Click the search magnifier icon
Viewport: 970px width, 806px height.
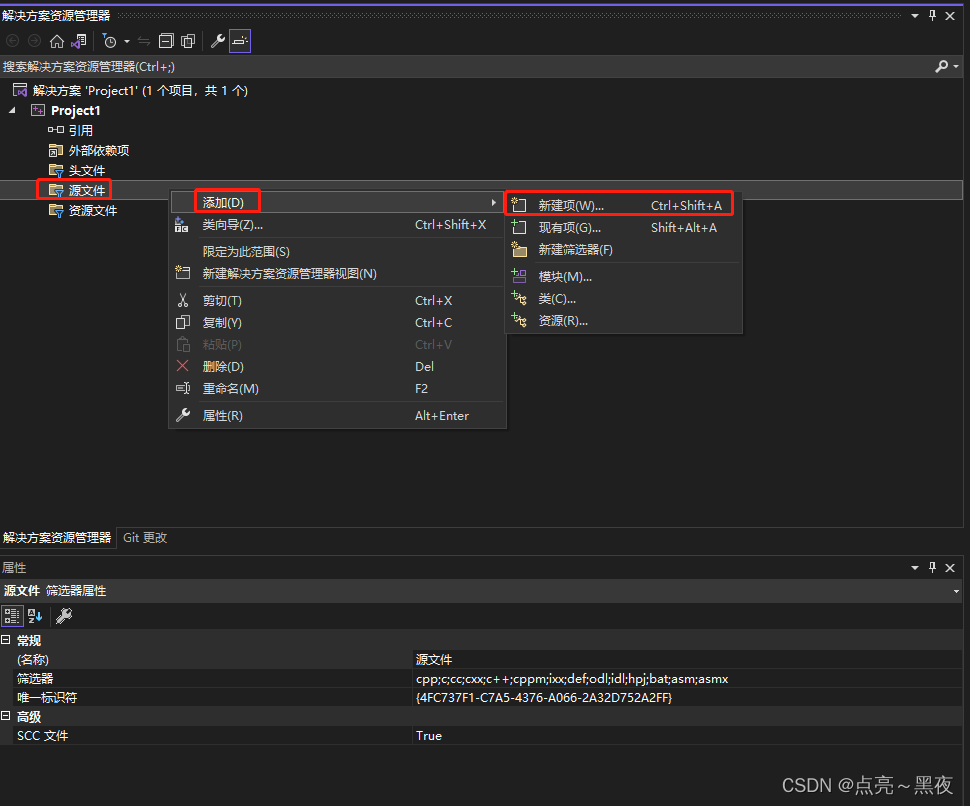[x=942, y=66]
